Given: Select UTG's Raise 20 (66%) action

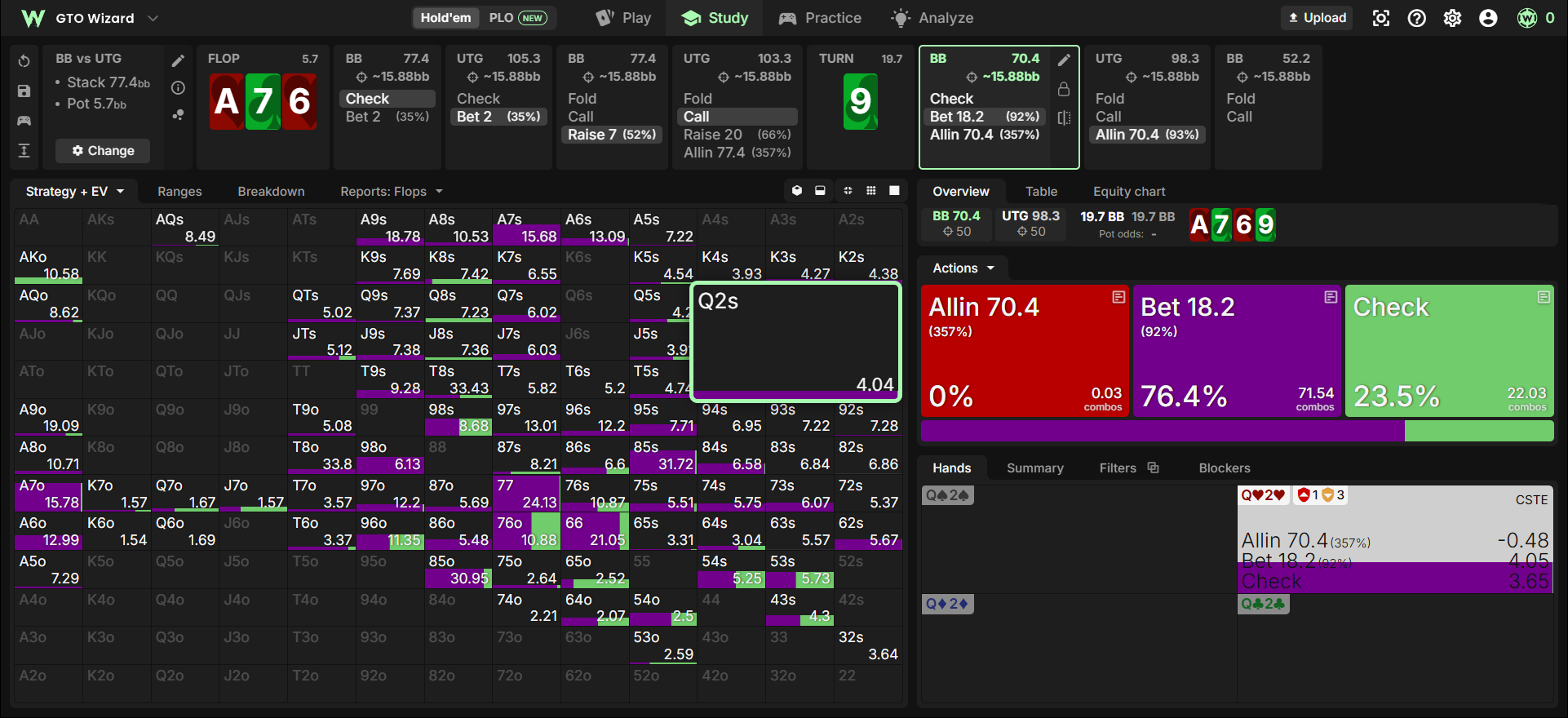Looking at the screenshot, I should coord(737,135).
